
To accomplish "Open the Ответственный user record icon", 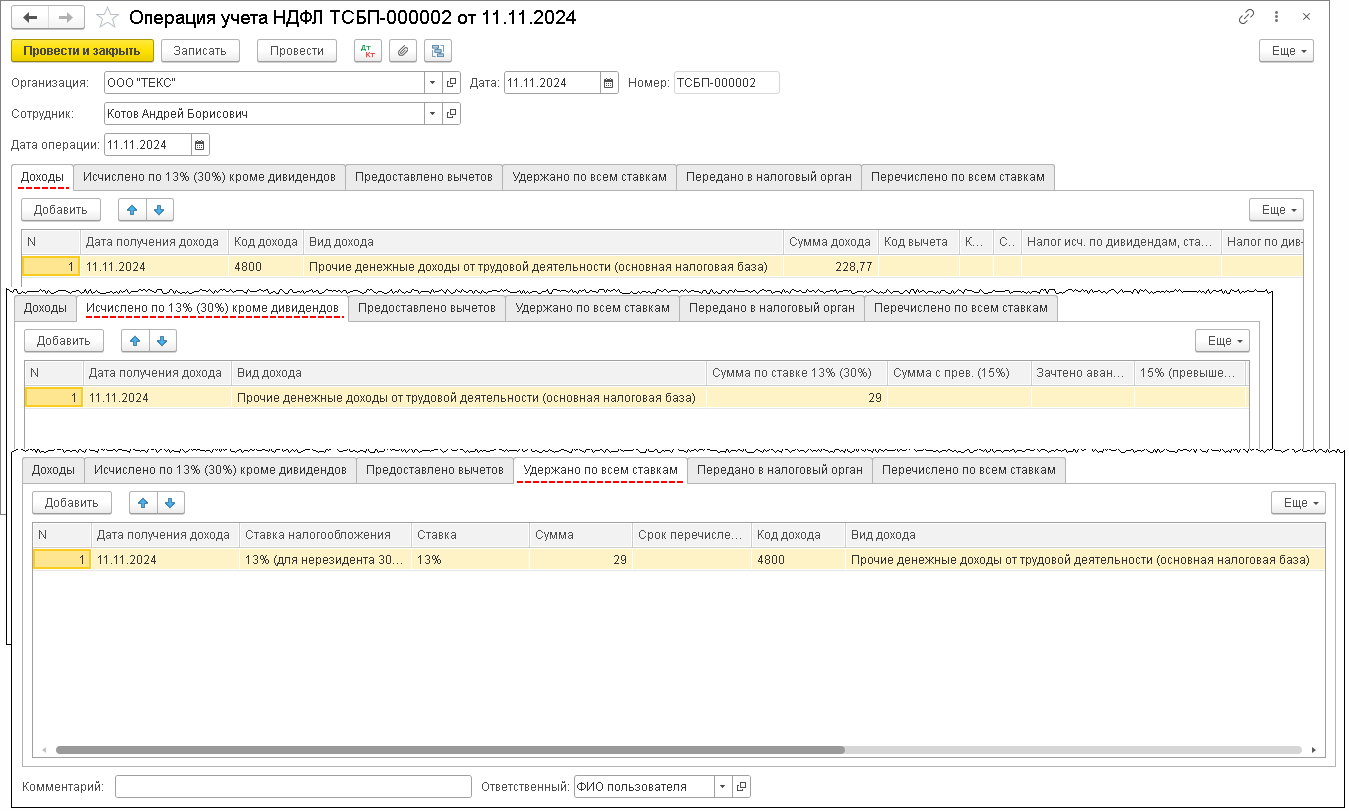I will coord(741,787).
